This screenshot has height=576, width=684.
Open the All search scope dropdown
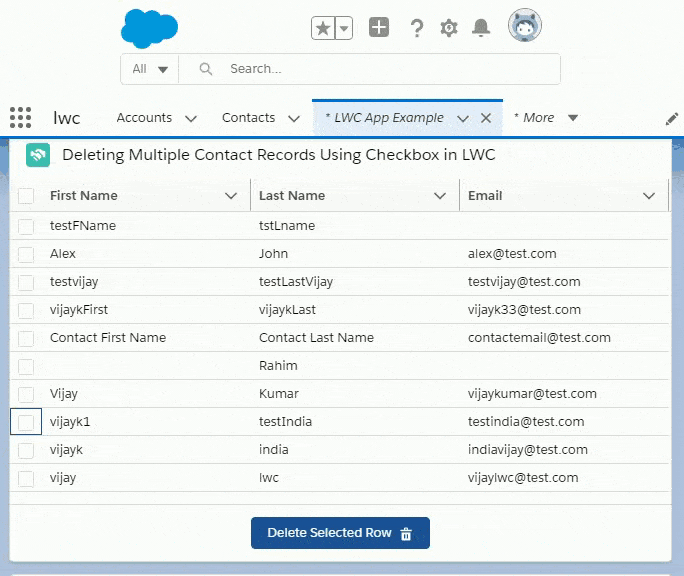pyautogui.click(x=150, y=69)
